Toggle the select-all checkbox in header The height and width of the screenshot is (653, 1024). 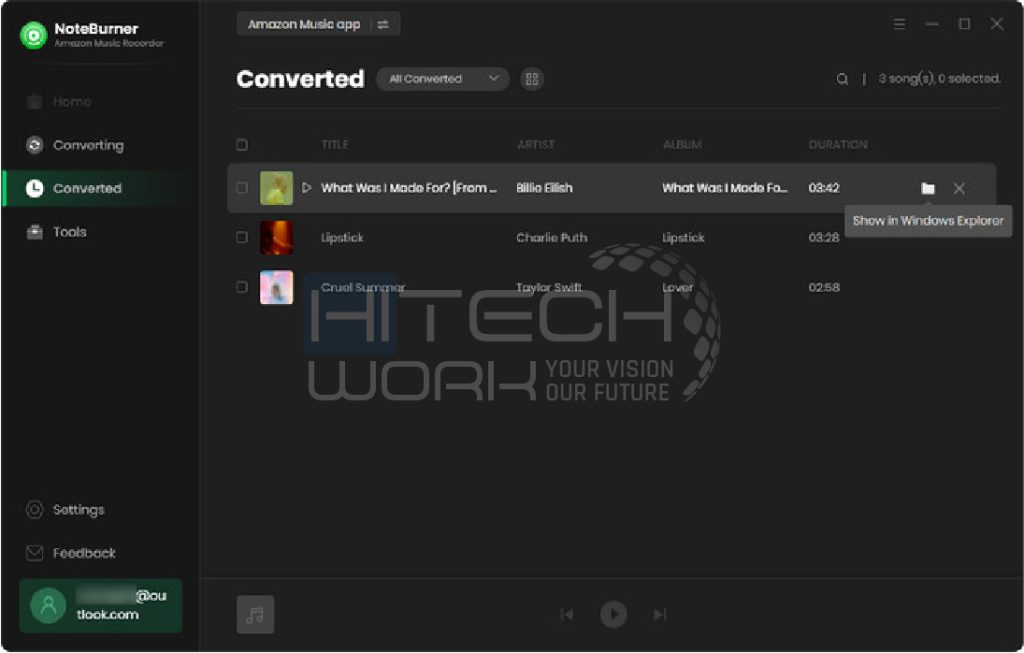pos(242,144)
